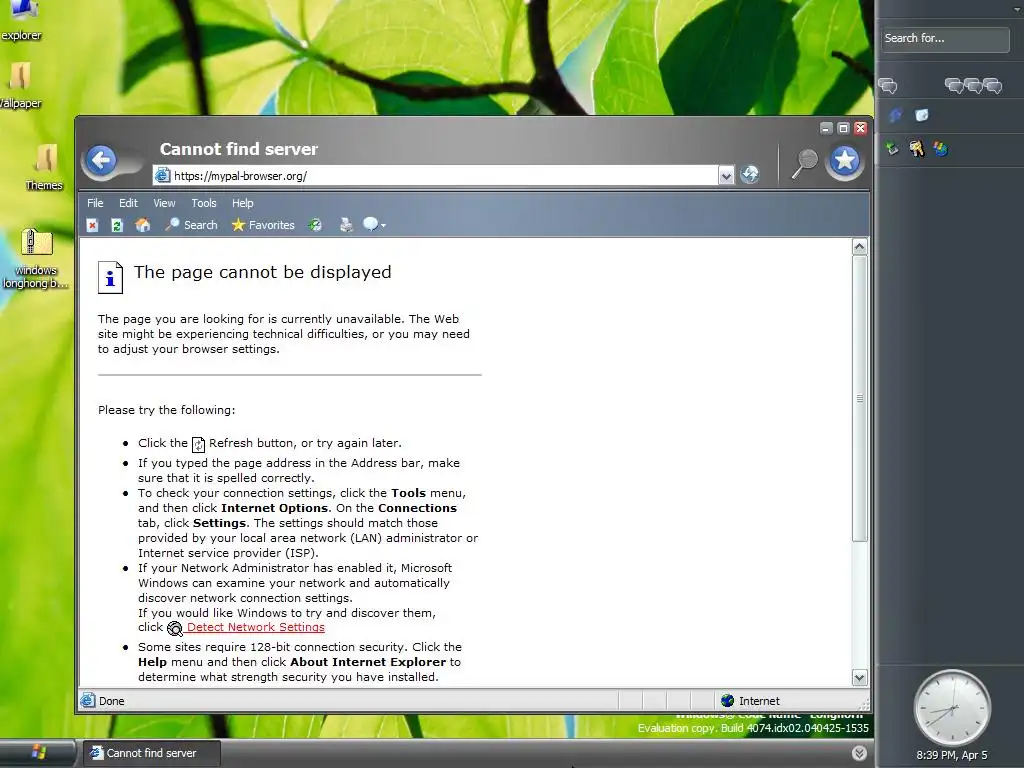This screenshot has width=1024, height=768.
Task: Open the Tools menu
Action: tap(204, 203)
